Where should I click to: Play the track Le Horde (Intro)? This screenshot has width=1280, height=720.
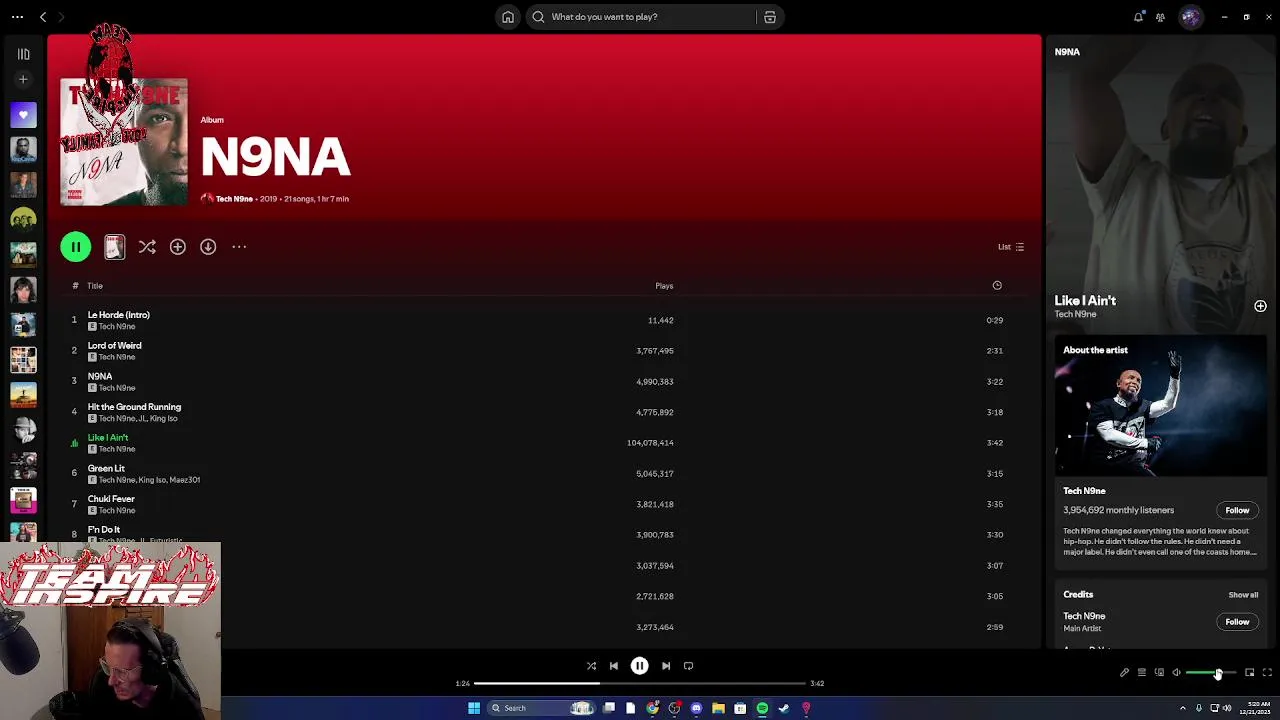click(x=118, y=315)
